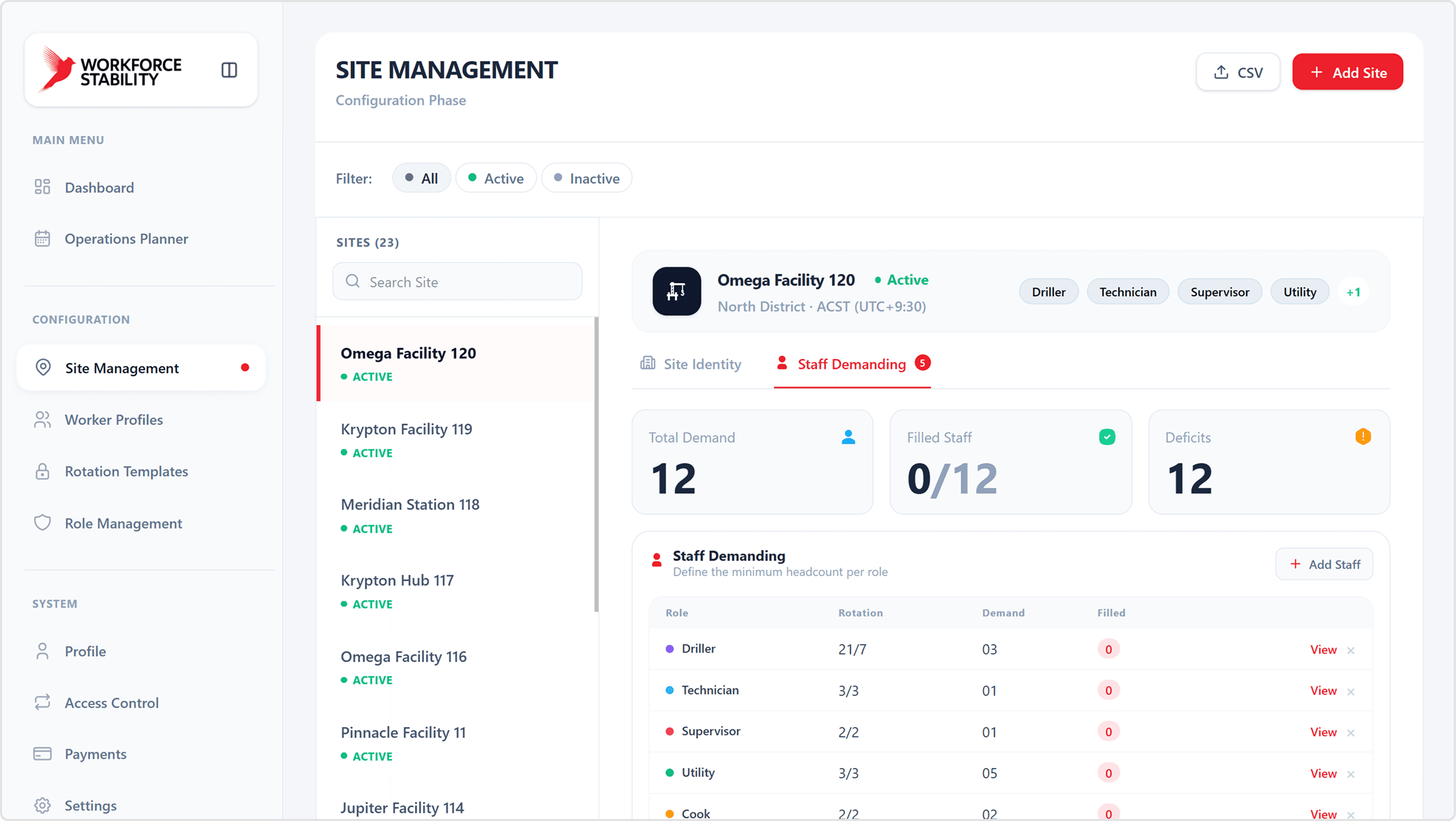Filter sites by Active status

[x=496, y=178]
